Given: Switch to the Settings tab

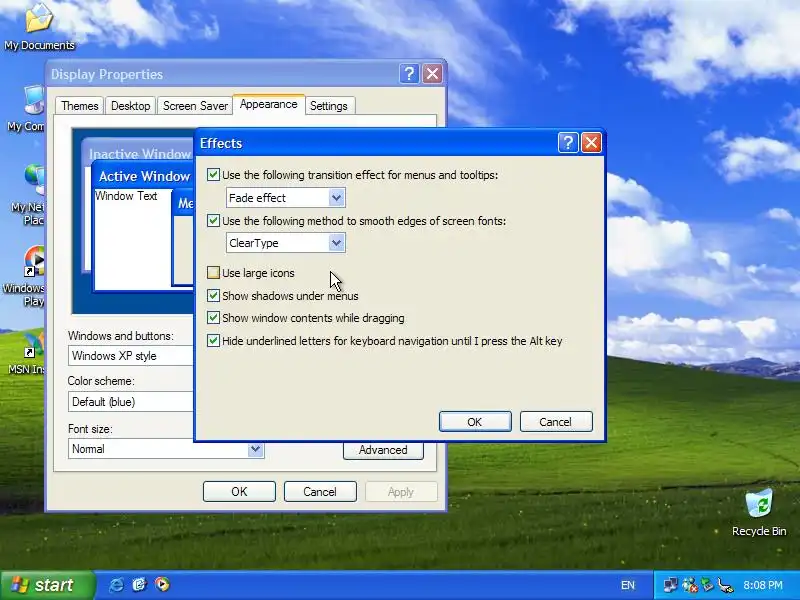Looking at the screenshot, I should pyautogui.click(x=329, y=106).
